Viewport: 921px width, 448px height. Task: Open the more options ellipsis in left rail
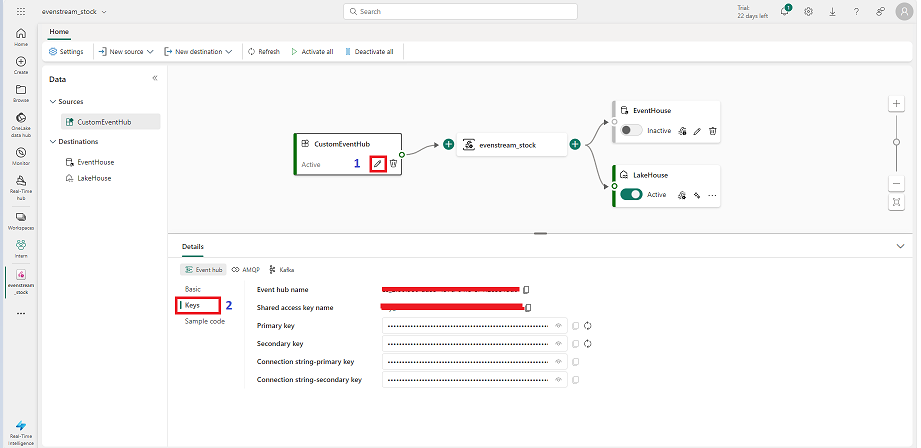pos(21,314)
